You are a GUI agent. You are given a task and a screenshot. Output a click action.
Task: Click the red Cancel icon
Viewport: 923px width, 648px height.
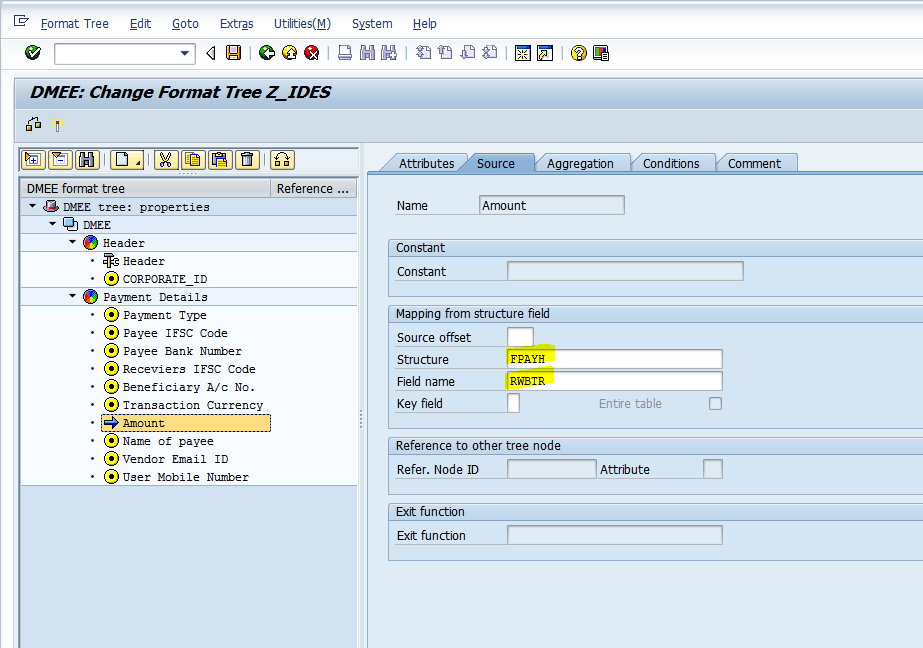click(x=312, y=53)
